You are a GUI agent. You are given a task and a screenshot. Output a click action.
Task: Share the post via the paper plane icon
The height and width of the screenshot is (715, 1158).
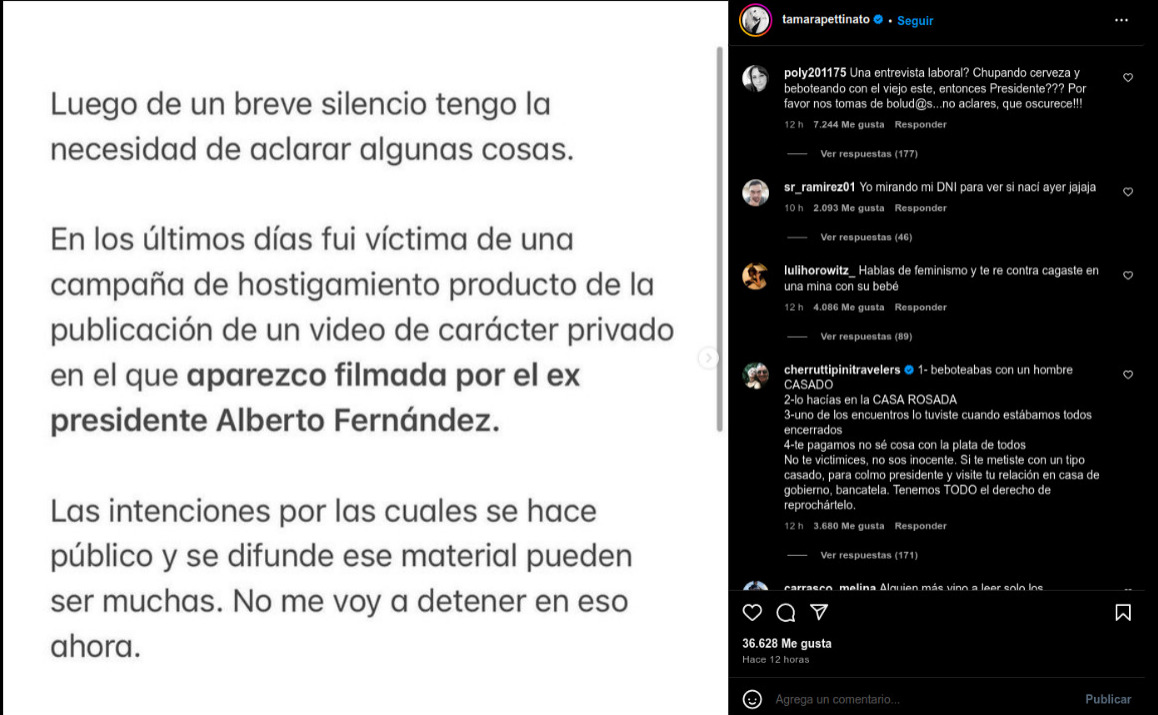pyautogui.click(x=819, y=612)
